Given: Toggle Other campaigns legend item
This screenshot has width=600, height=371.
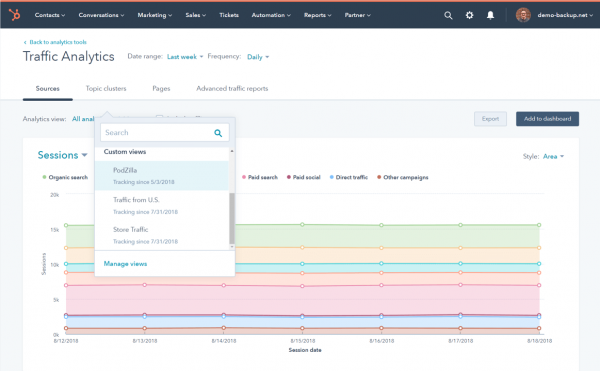Looking at the screenshot, I should (403, 177).
